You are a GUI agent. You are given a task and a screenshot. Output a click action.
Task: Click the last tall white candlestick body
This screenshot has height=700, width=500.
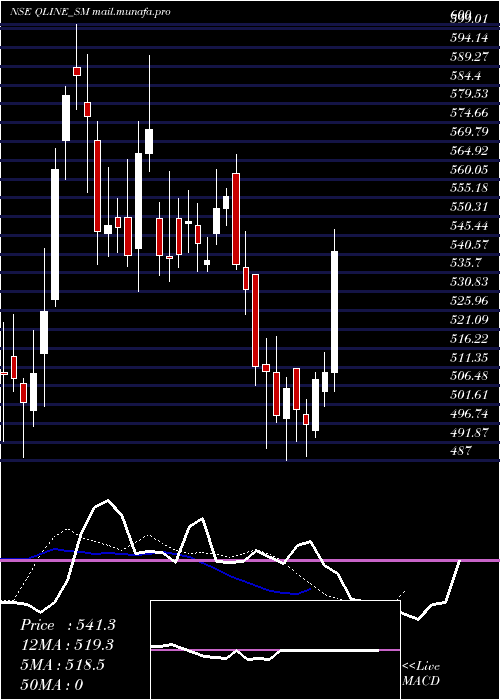coord(334,312)
